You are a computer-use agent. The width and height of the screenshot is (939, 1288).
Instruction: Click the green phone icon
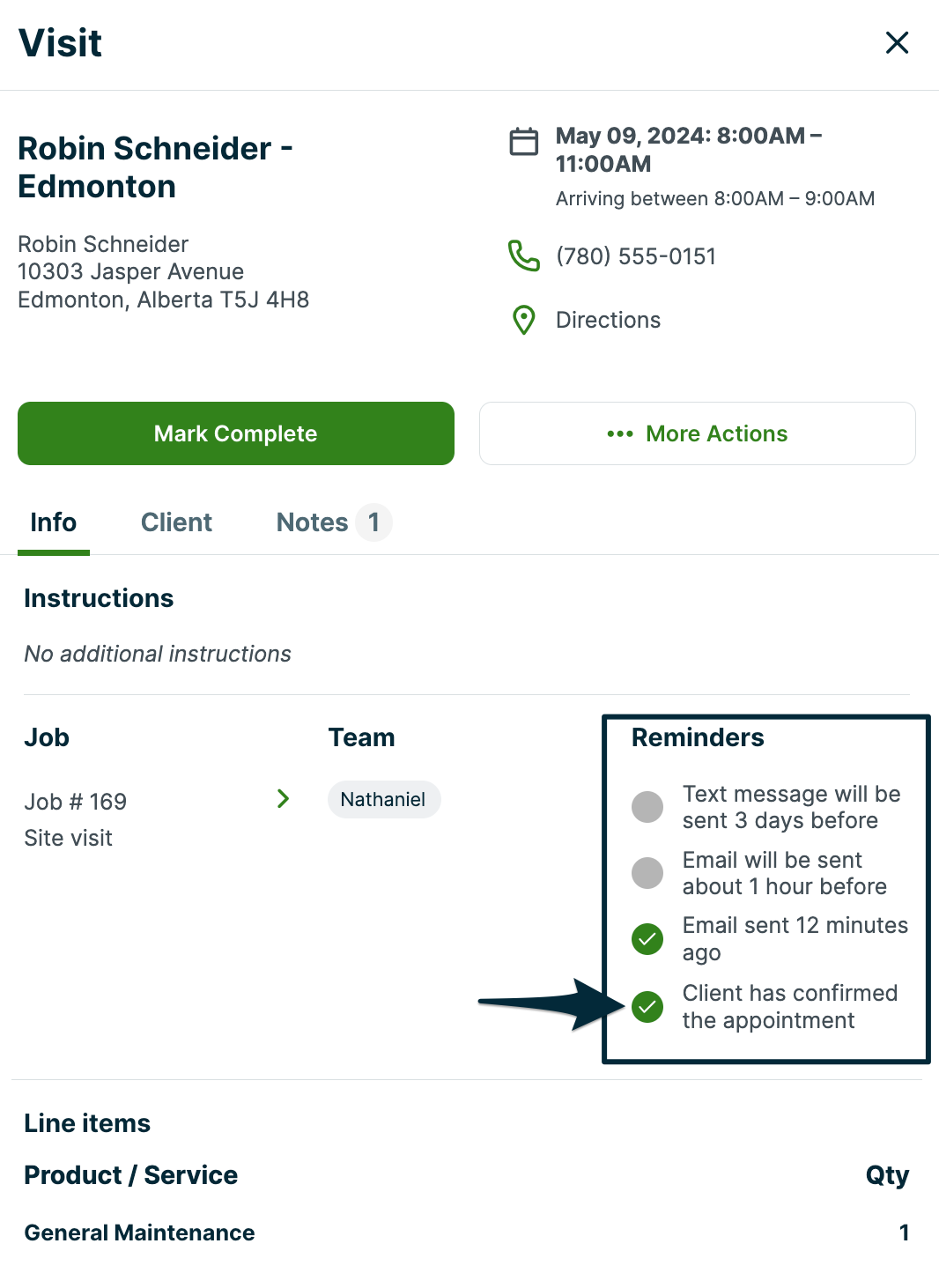(x=524, y=255)
